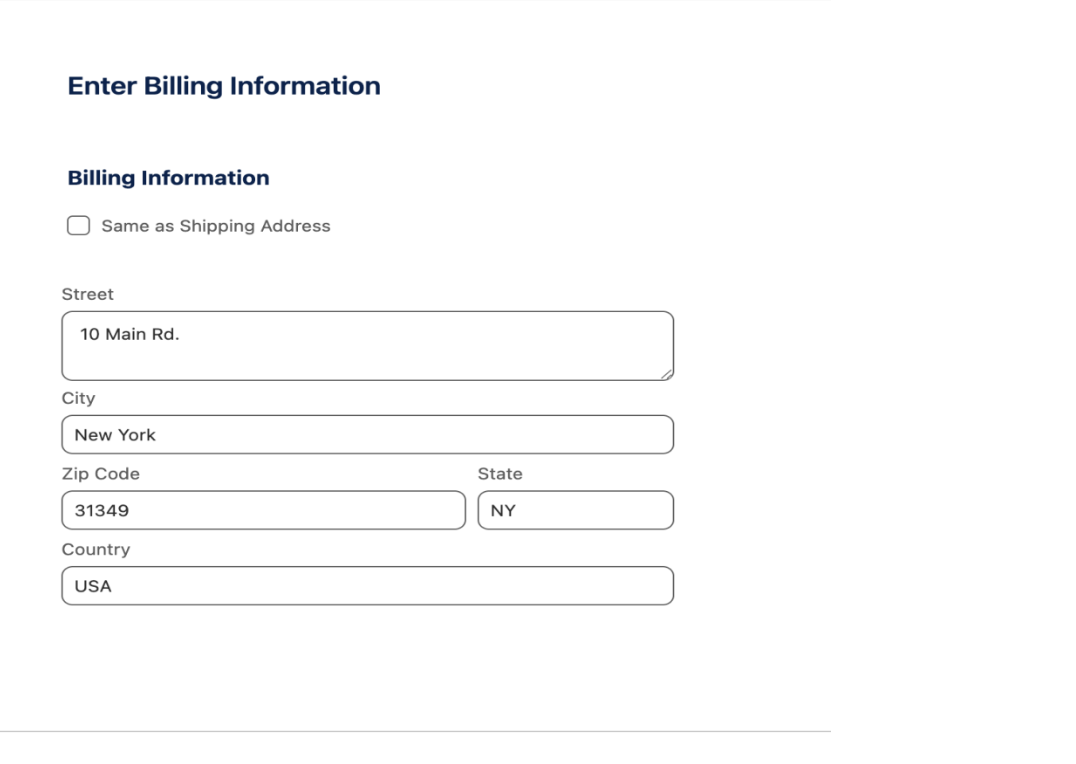The image size is (1076, 764).
Task: Click the Street field label
Action: coord(88,294)
